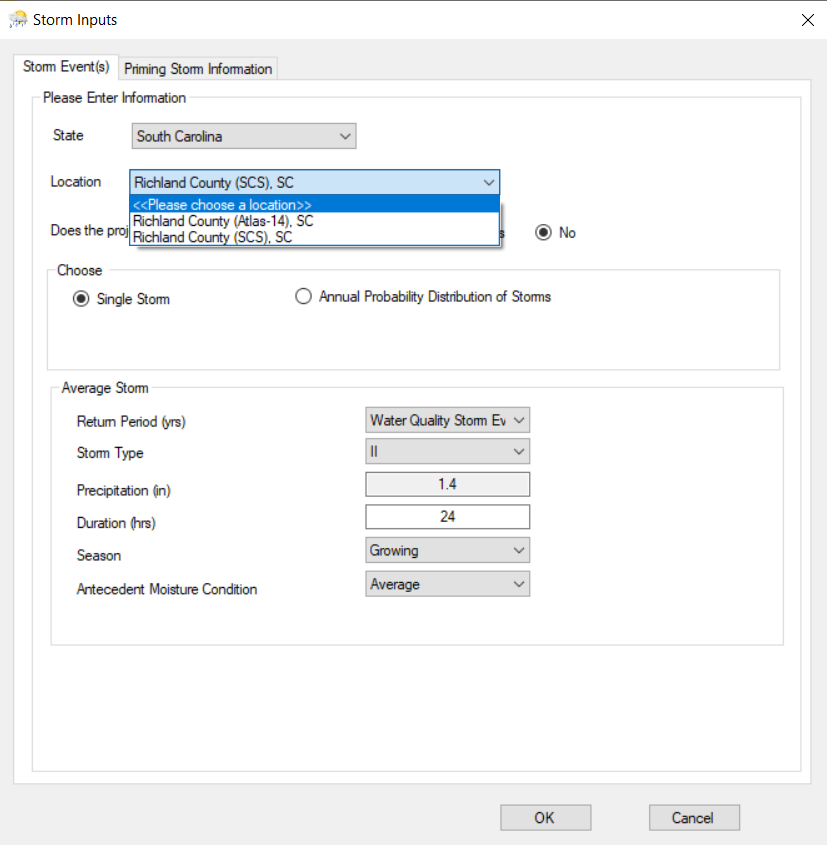Viewport: 827px width, 845px height.
Task: Switch to the Storm Event(s) tab
Action: click(66, 67)
